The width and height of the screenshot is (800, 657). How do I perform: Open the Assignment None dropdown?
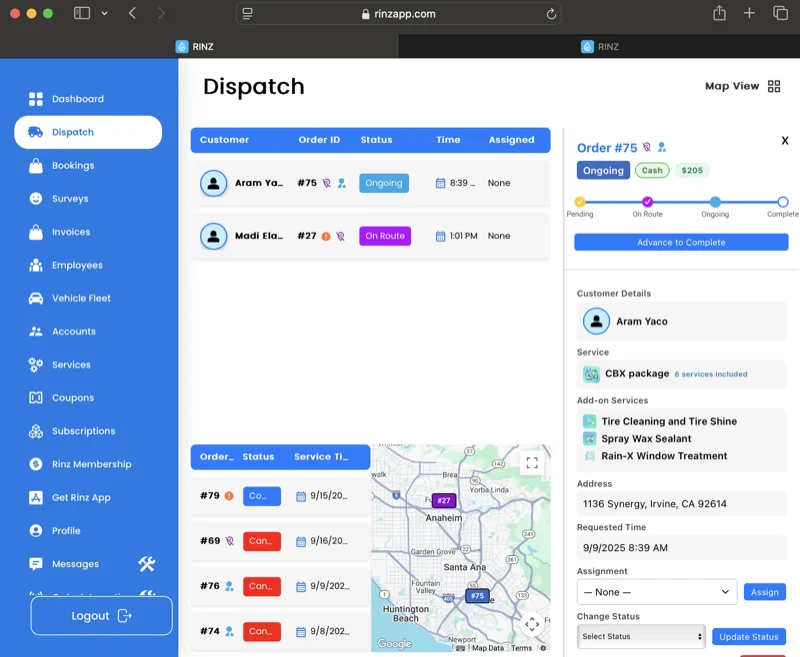[656, 592]
